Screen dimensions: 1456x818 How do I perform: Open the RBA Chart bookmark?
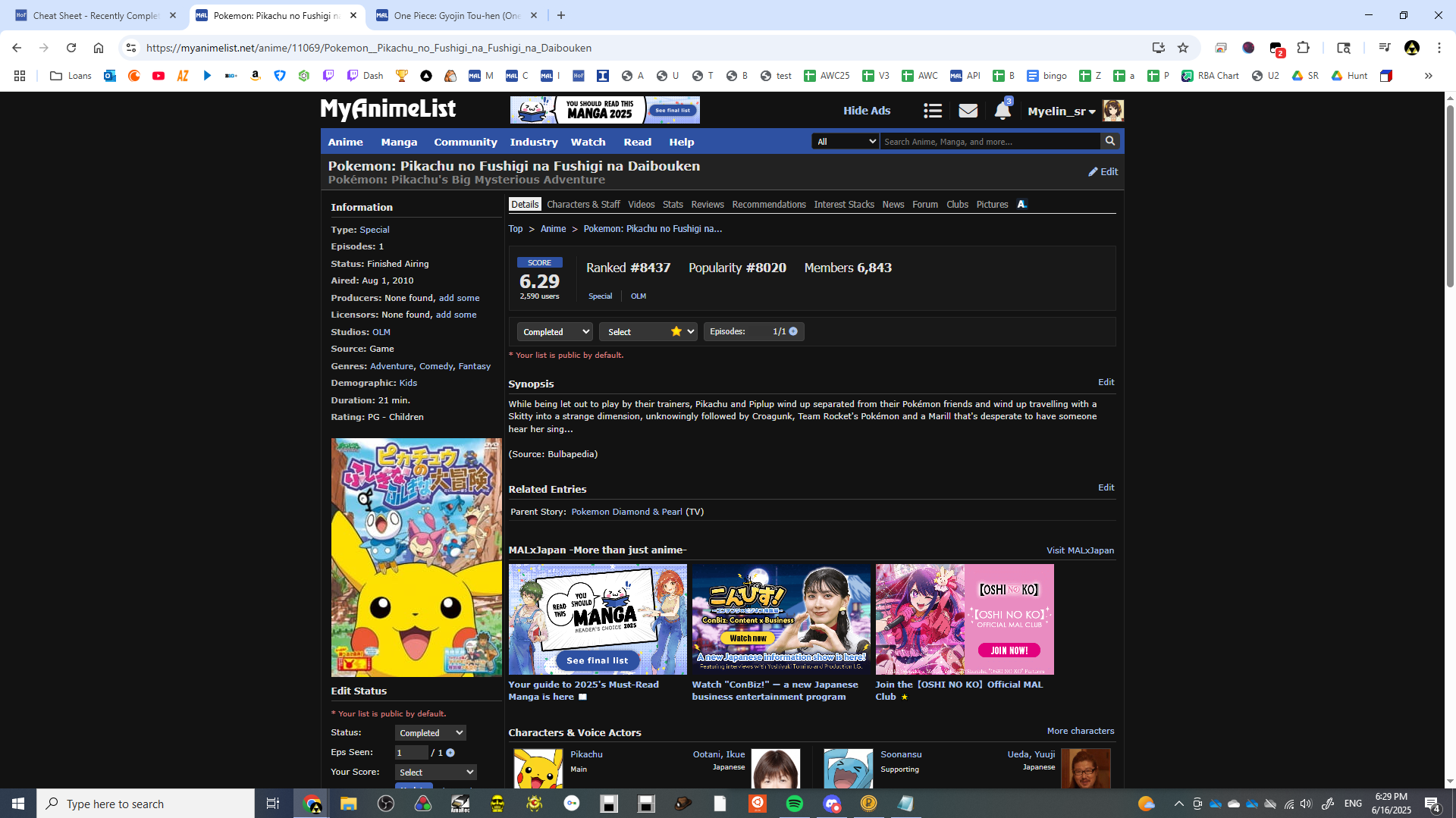tap(1210, 76)
